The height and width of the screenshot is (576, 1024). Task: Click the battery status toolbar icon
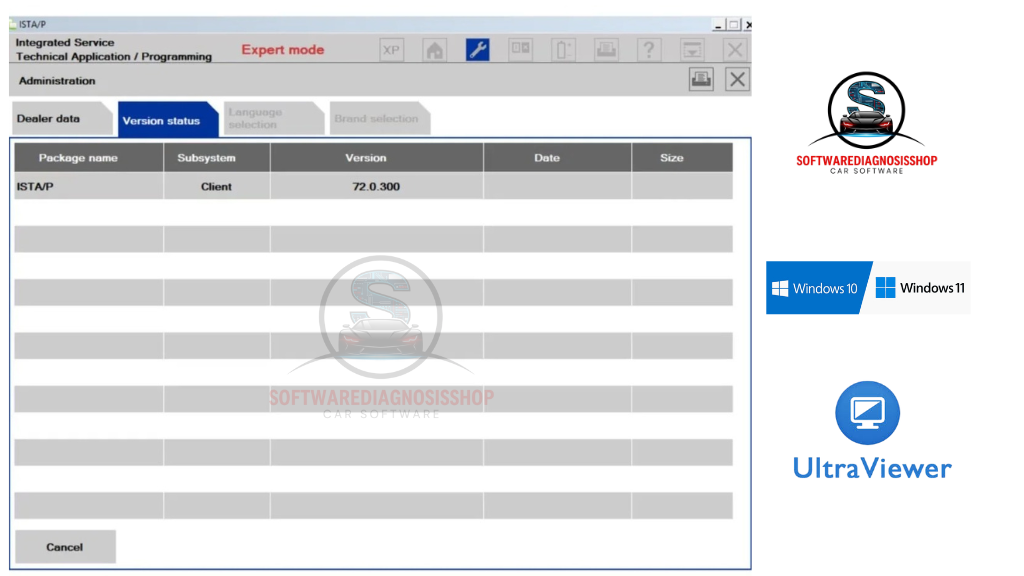pyautogui.click(x=563, y=50)
